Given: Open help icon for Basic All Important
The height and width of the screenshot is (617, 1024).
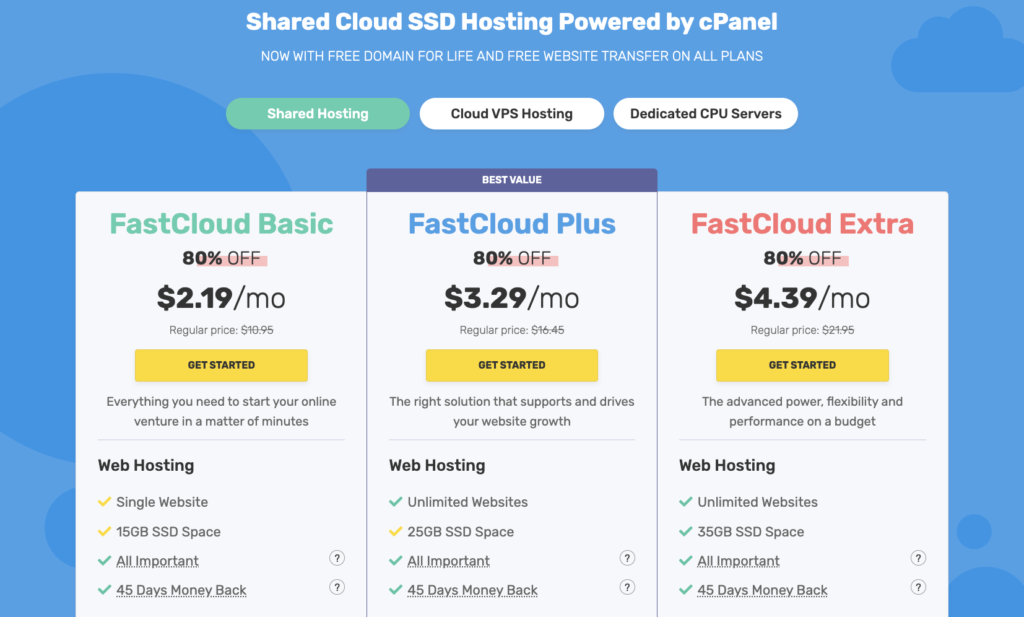Looking at the screenshot, I should [x=337, y=558].
